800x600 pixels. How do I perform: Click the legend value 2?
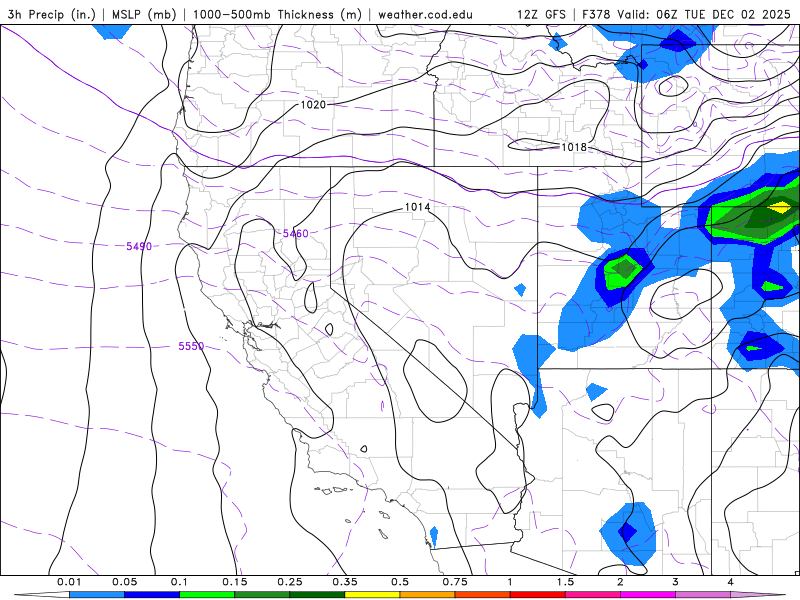pyautogui.click(x=620, y=582)
